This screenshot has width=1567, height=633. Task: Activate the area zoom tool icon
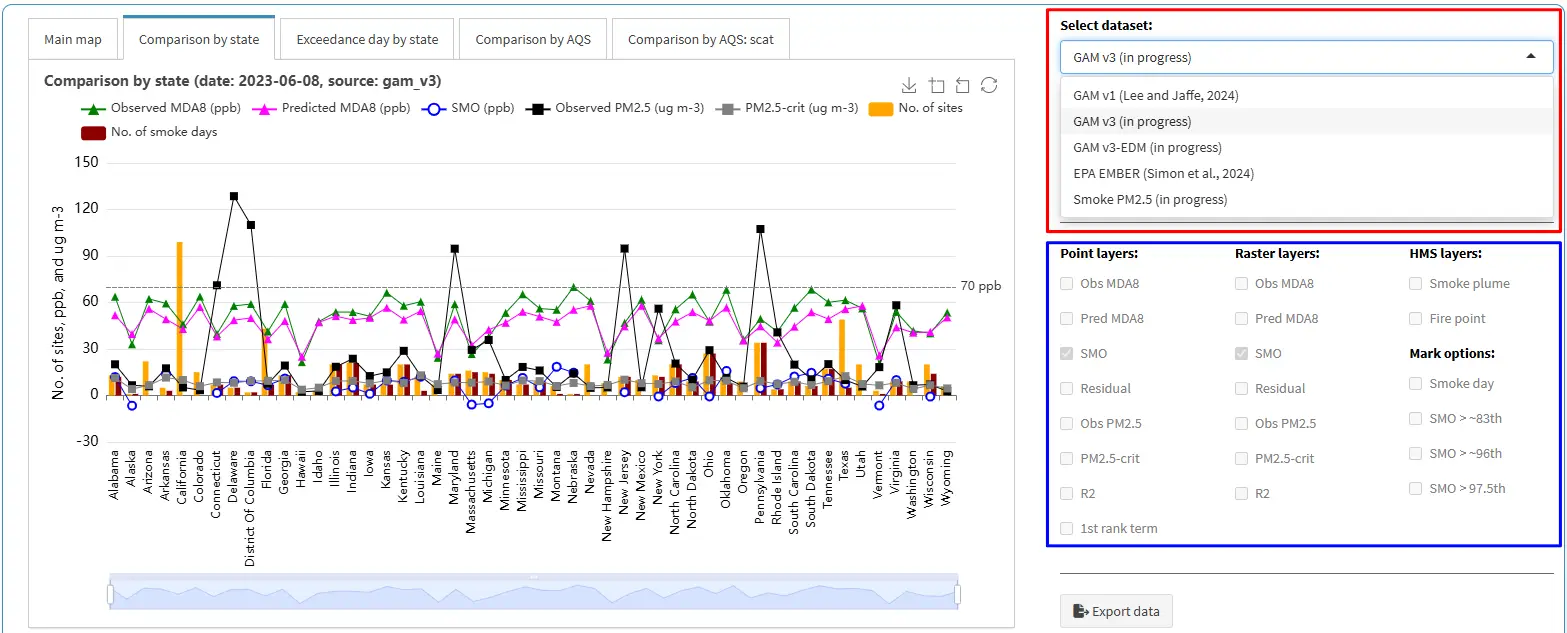click(936, 85)
